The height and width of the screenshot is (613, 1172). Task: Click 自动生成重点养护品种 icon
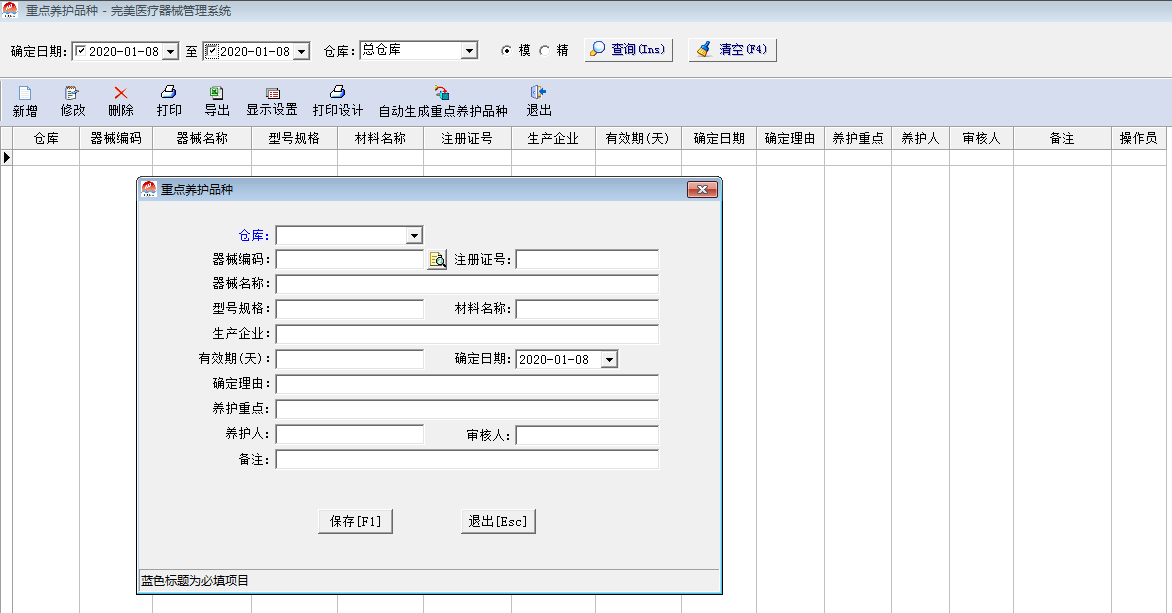coord(442,93)
